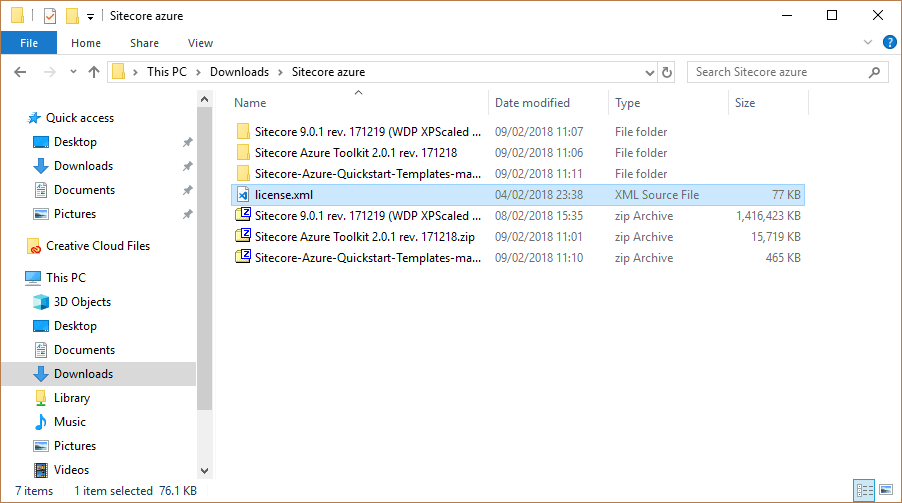
Task: Select Quick access in navigation pane
Action: pyautogui.click(x=80, y=118)
